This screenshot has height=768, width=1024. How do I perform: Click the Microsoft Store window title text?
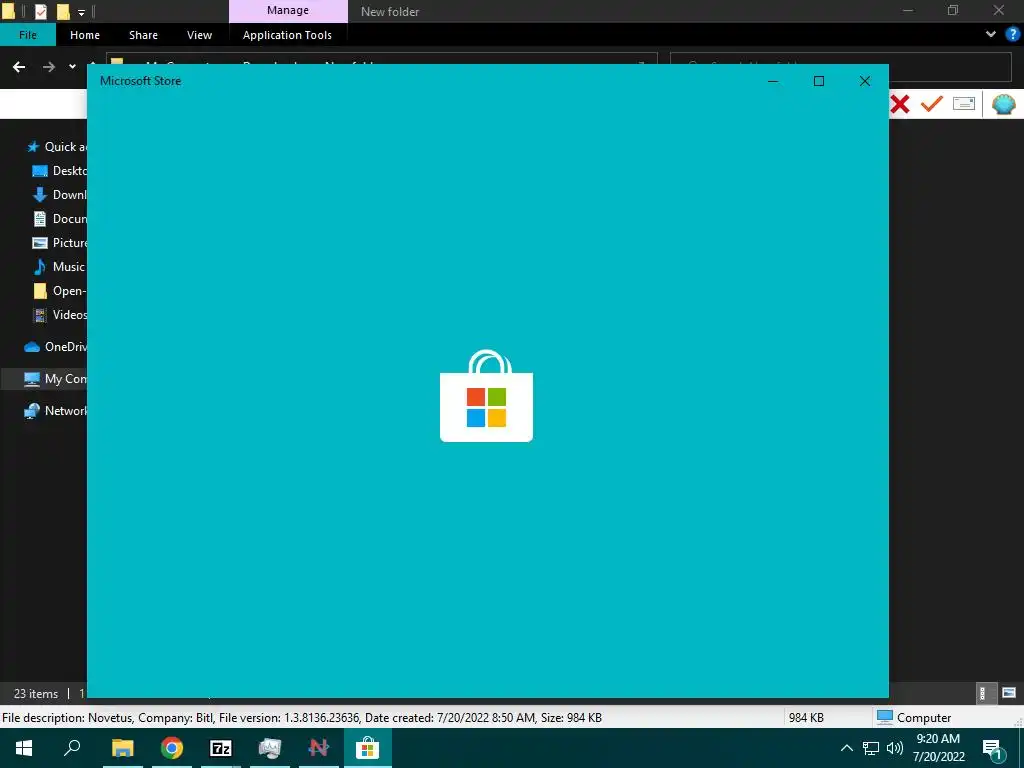tap(140, 81)
